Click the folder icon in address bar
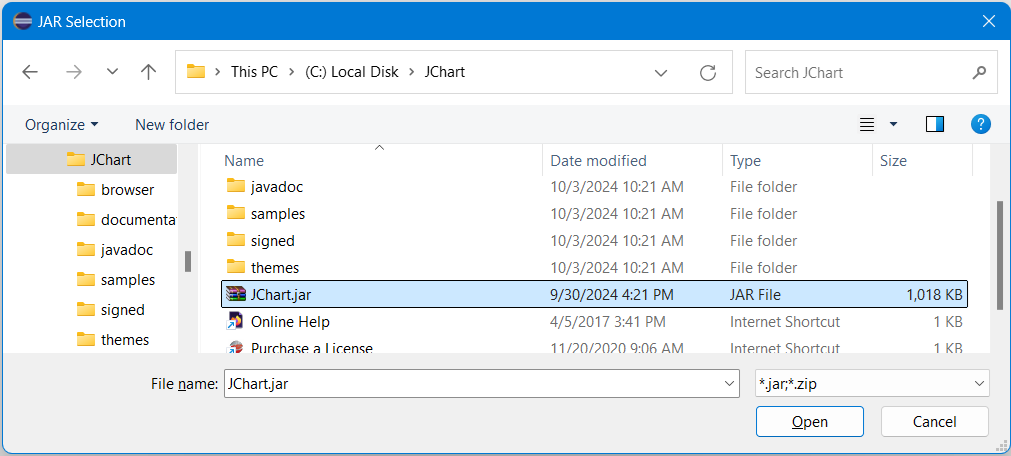The image size is (1011, 456). click(x=196, y=72)
